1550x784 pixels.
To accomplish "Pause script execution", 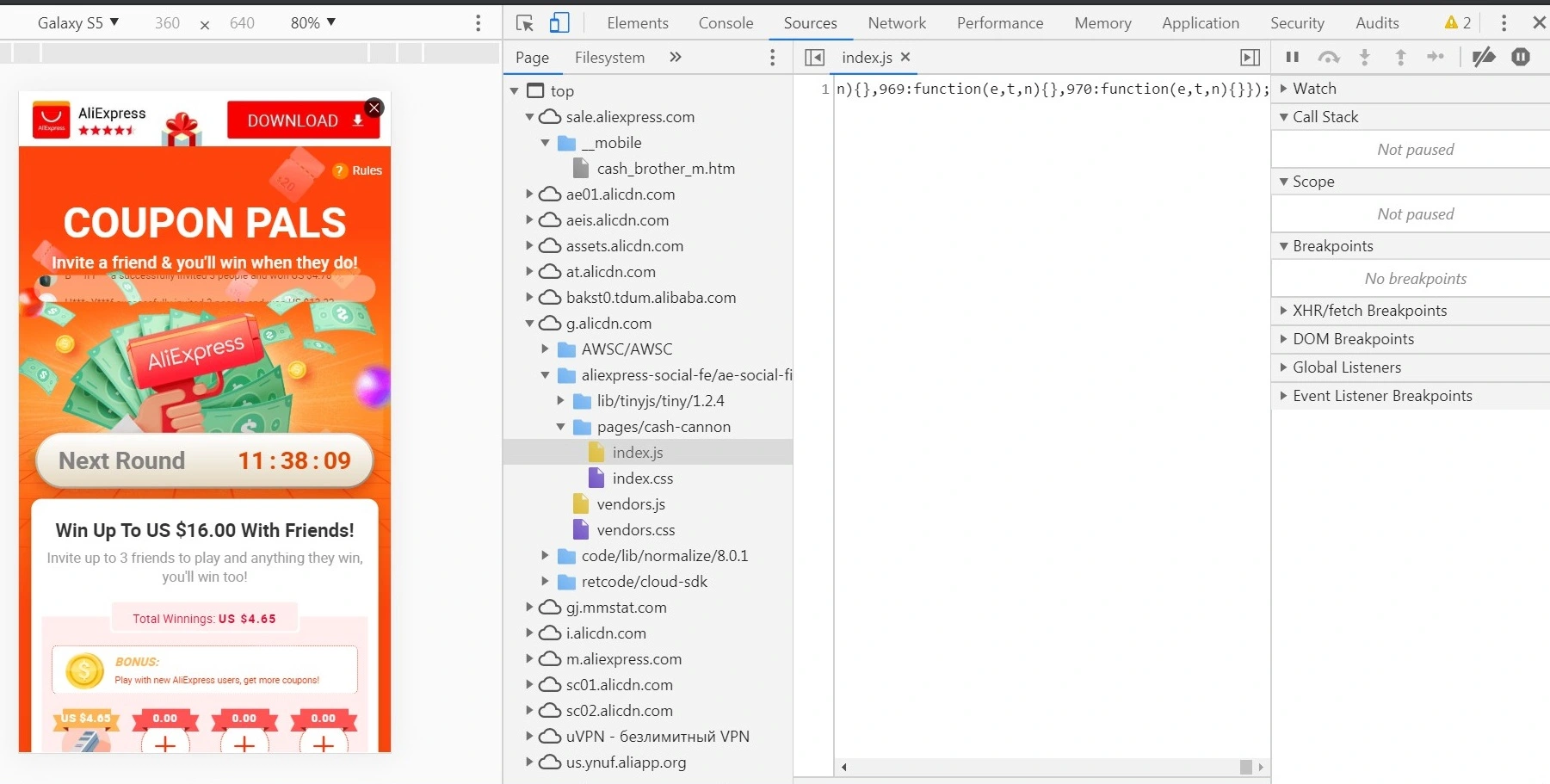I will [x=1292, y=58].
